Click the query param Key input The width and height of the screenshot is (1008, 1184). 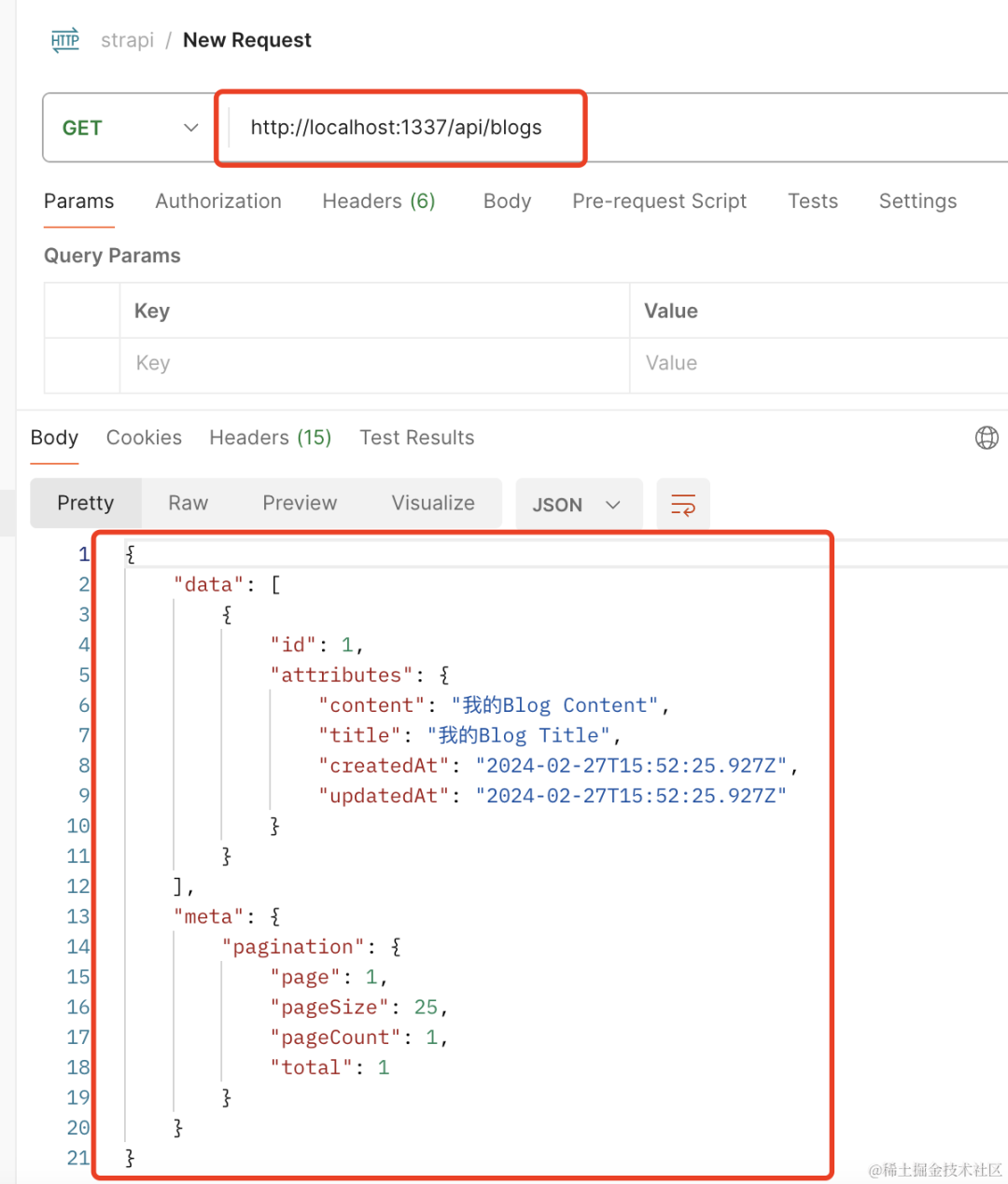pyautogui.click(x=374, y=364)
